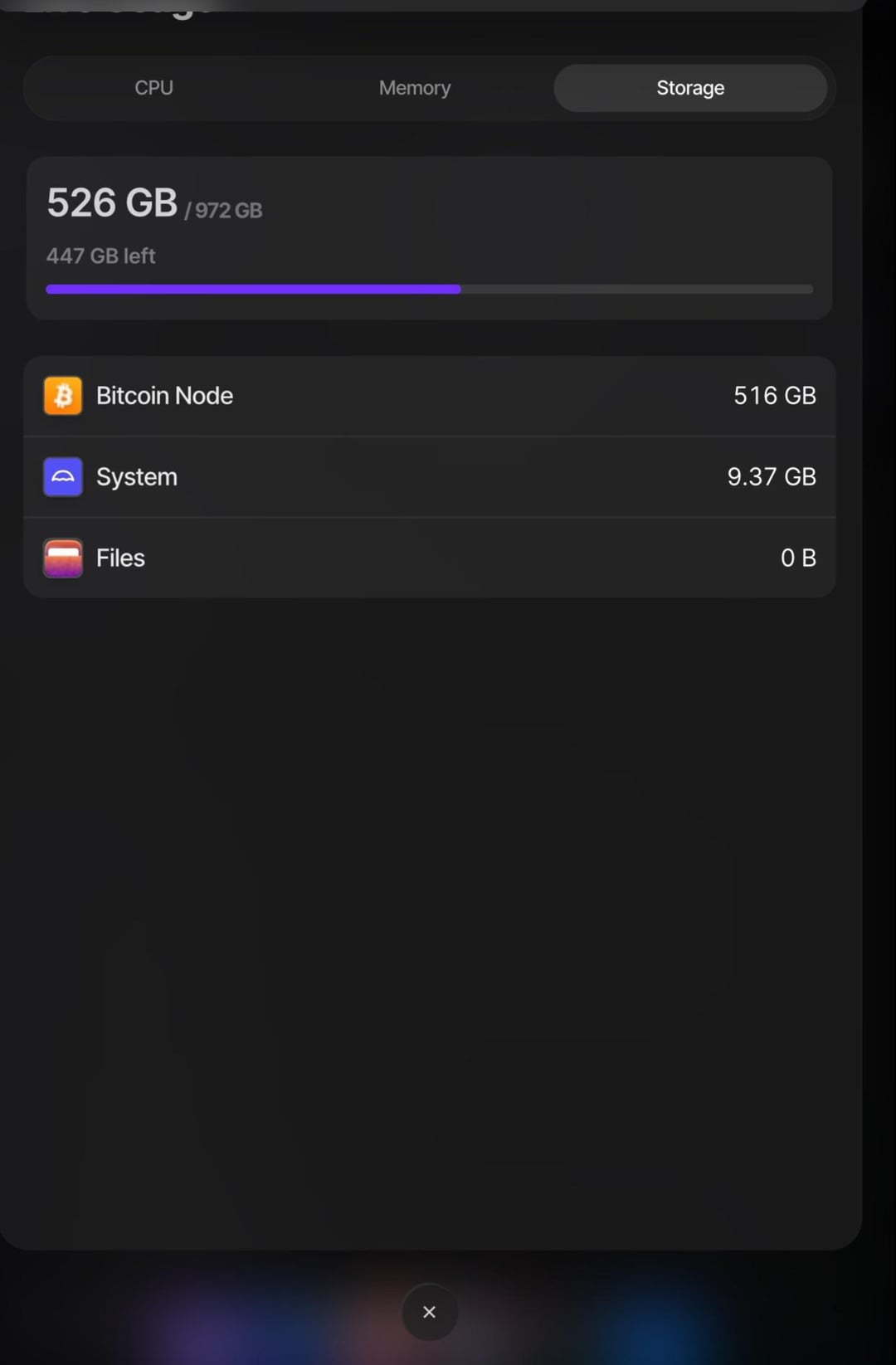Open the Bitcoin Node label
Viewport: 896px width, 1365px height.
point(164,396)
